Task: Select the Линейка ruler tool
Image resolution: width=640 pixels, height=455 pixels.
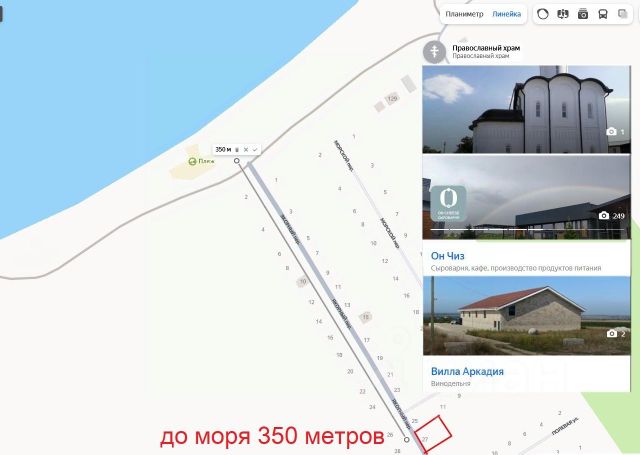Action: 507,14
